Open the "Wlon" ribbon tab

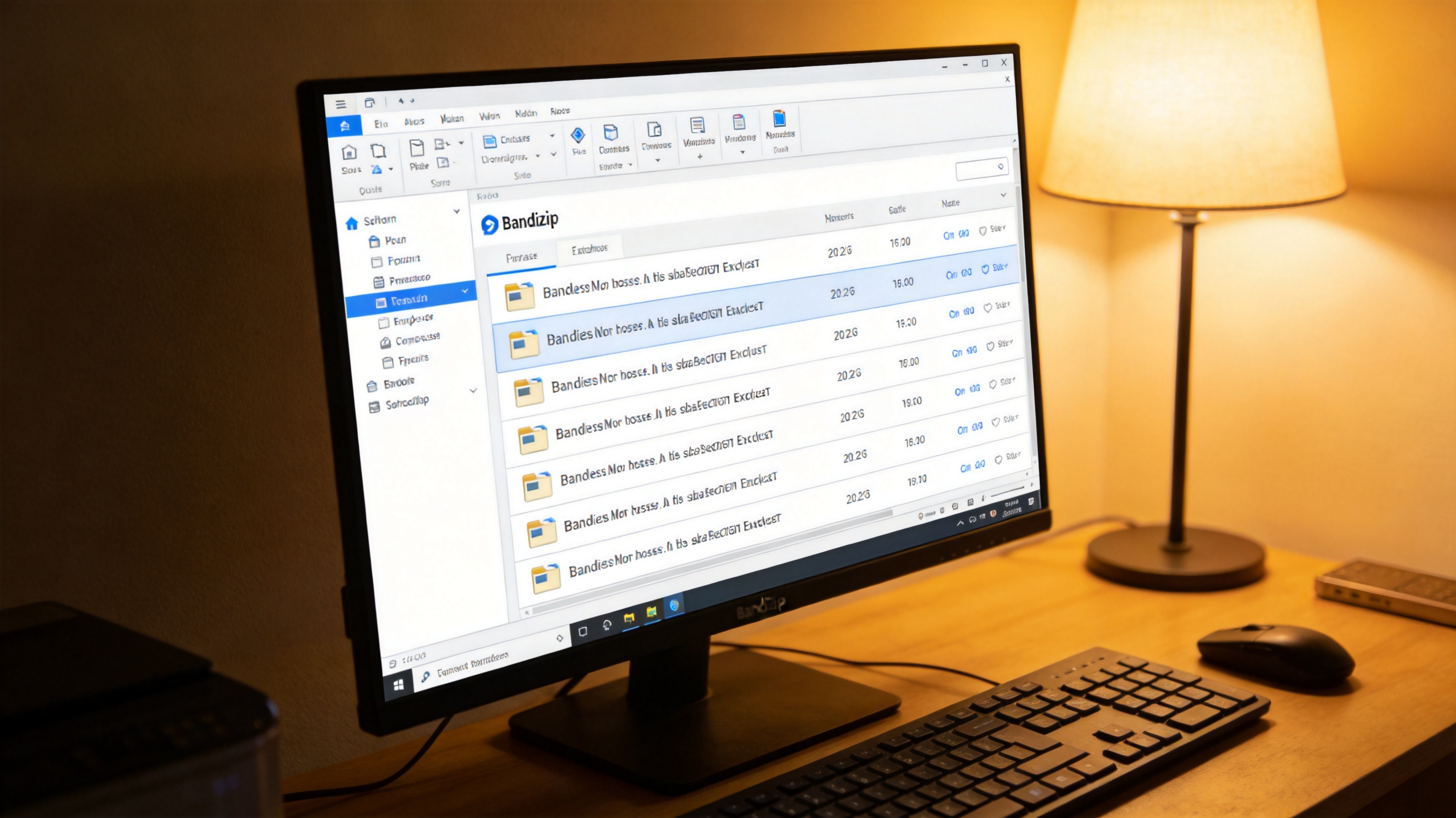(489, 116)
